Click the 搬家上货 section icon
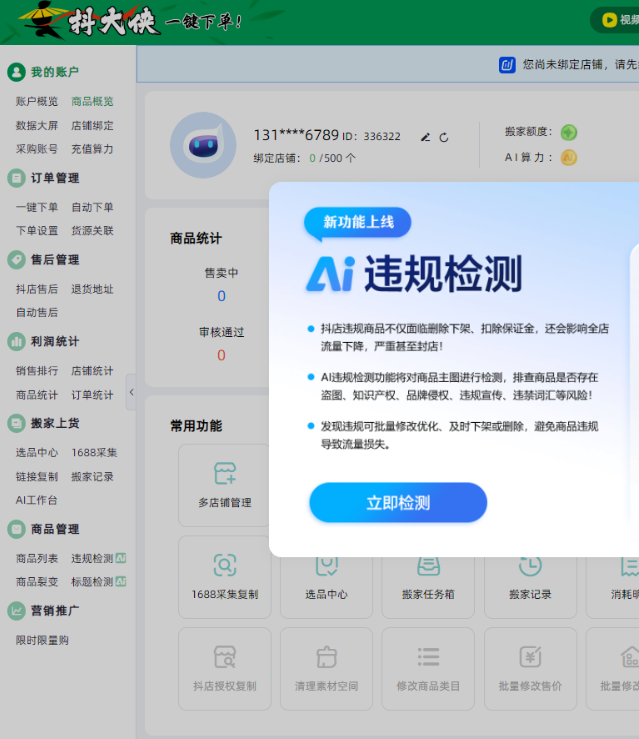This screenshot has width=639, height=739. 16,423
